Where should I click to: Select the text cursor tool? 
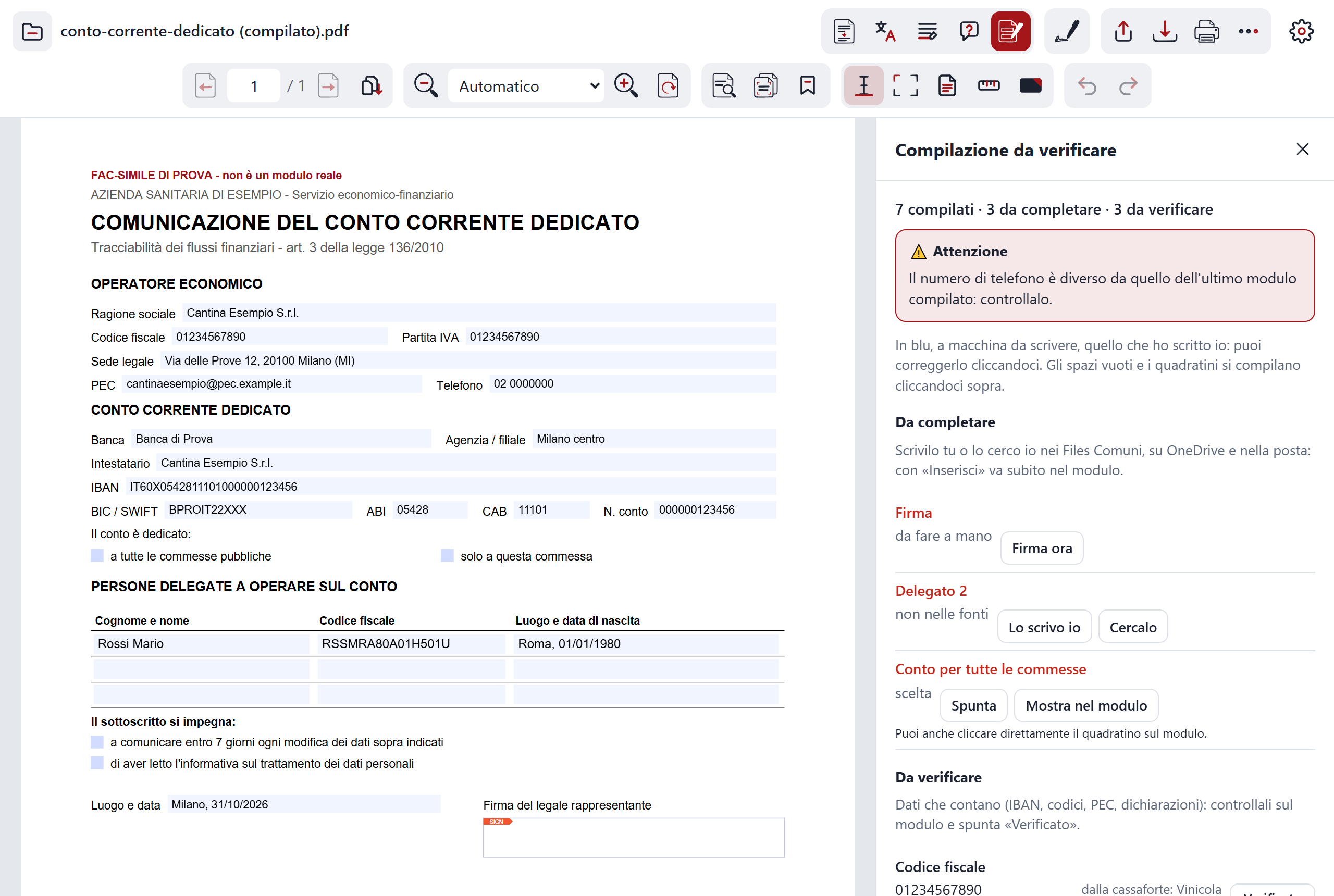(863, 86)
